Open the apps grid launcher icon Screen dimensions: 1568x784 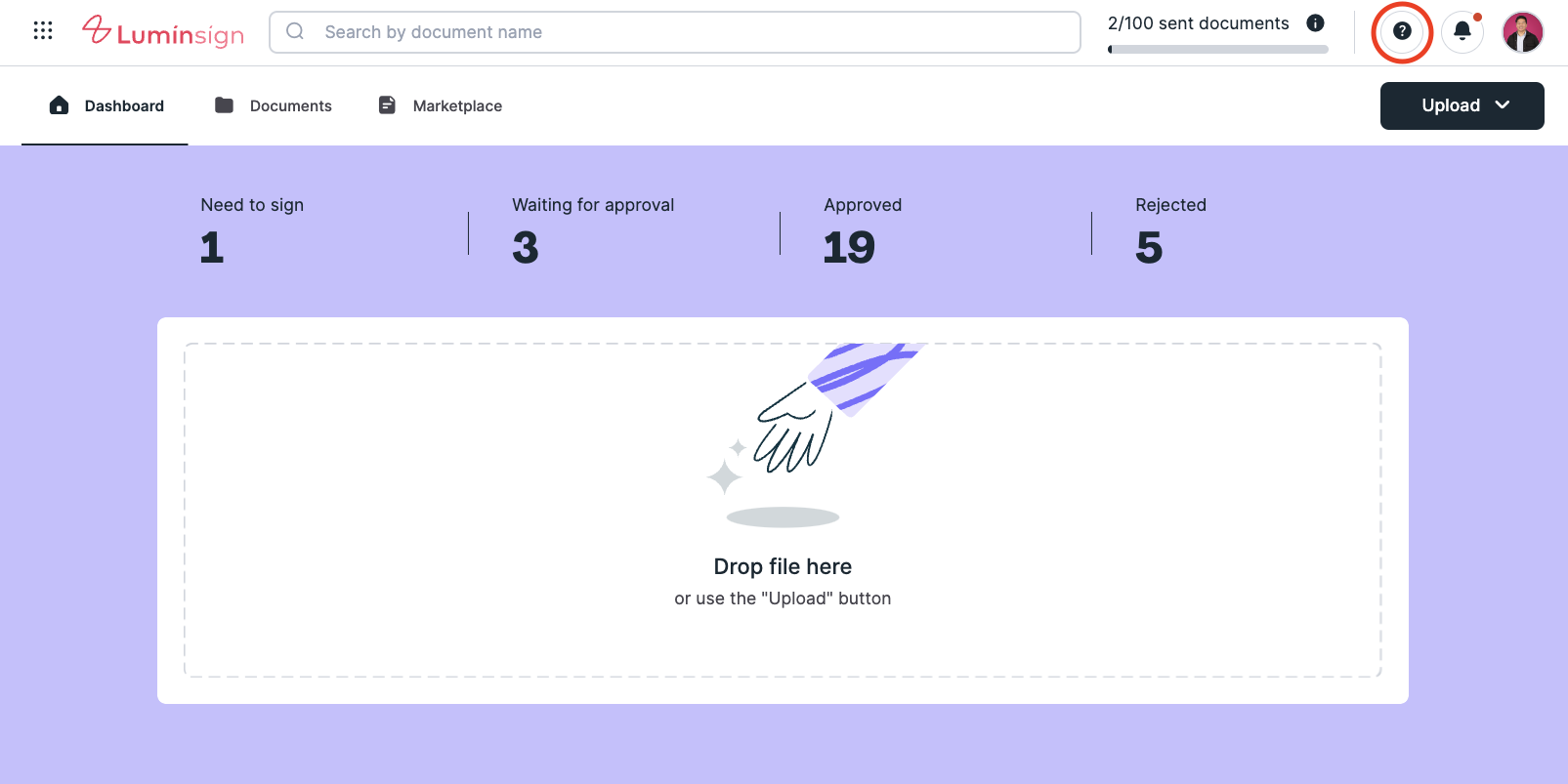43,31
